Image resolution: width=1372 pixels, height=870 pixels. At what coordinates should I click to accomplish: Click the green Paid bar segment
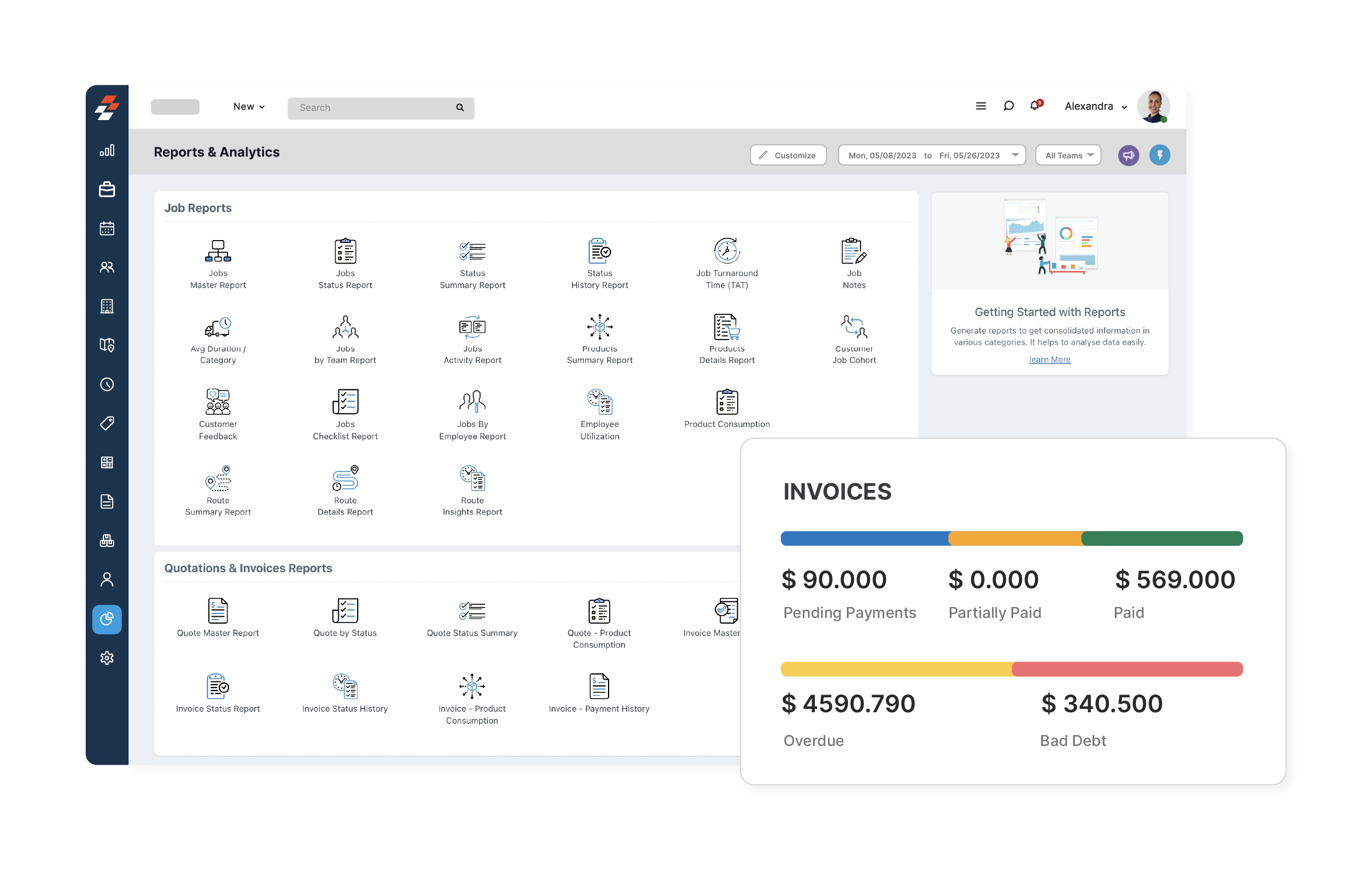(1162, 538)
